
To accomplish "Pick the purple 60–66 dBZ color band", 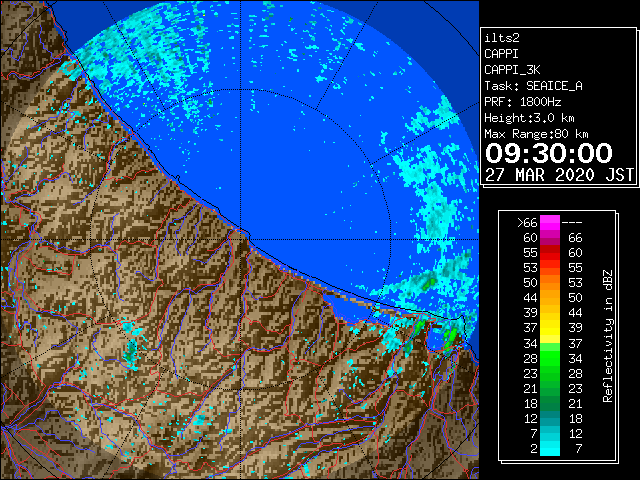I will [550, 238].
